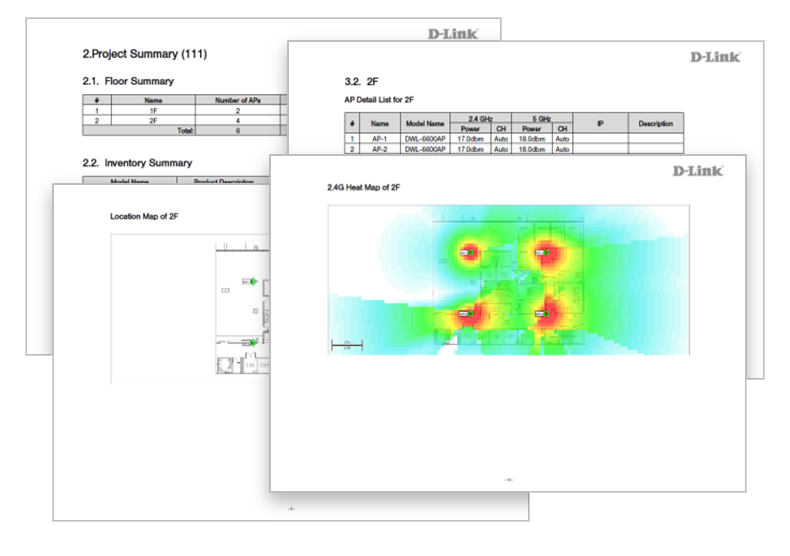Click the upper-right access point on heat map
790x556 pixels.
click(540, 254)
